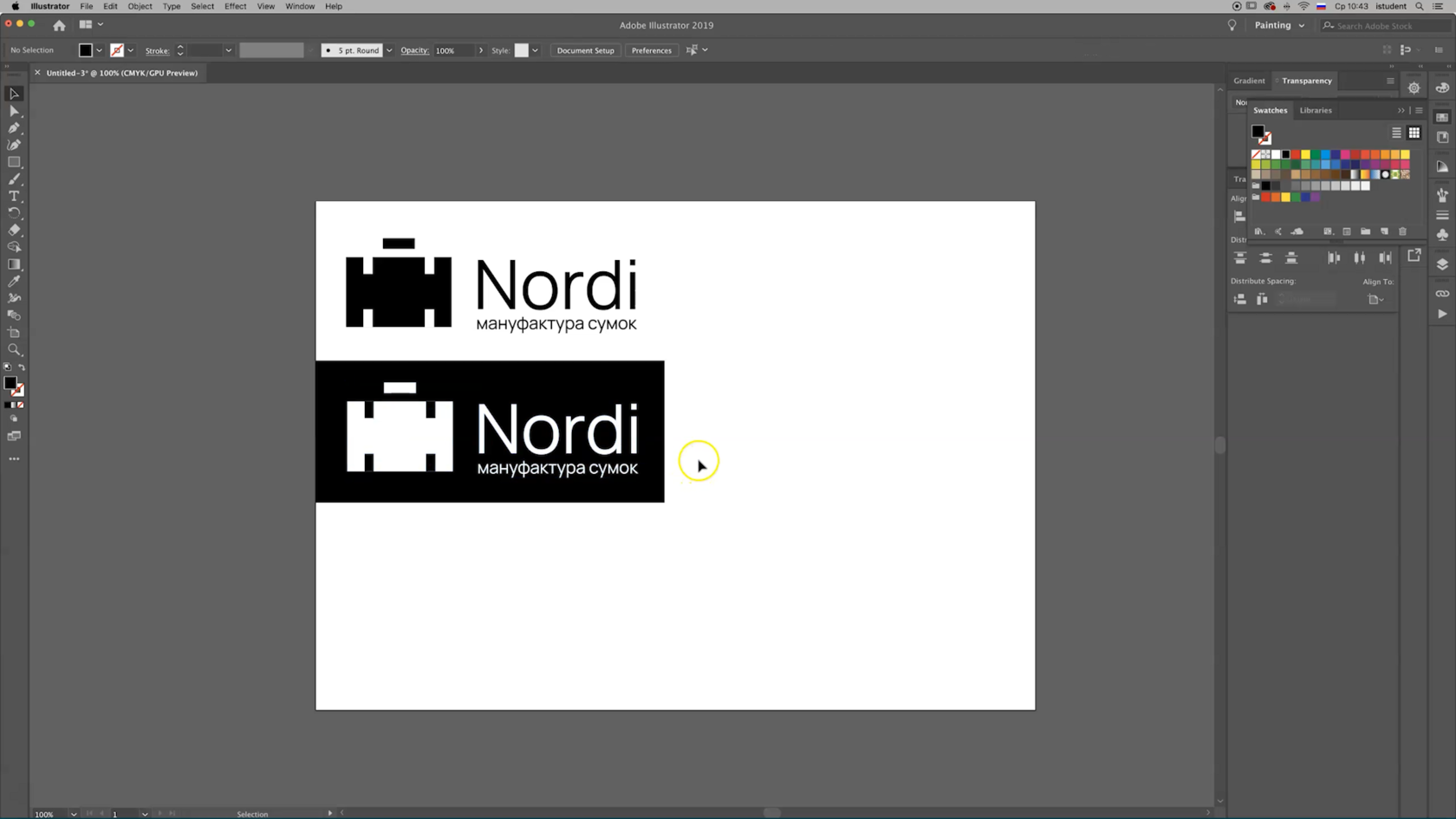Image resolution: width=1456 pixels, height=819 pixels.
Task: Click the Opacity 100% input field
Action: click(x=454, y=50)
